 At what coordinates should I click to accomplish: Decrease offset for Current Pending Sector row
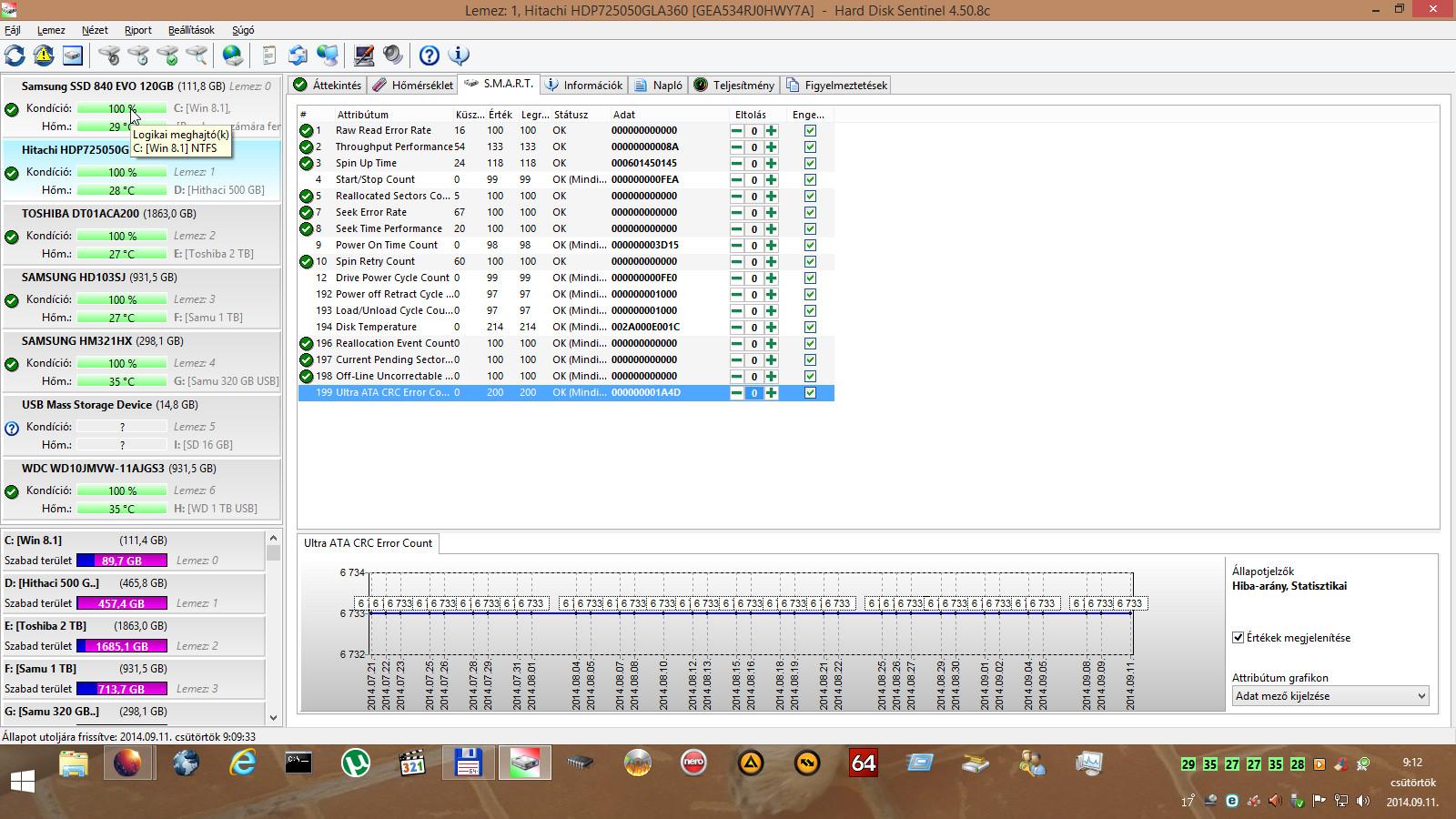pos(736,360)
